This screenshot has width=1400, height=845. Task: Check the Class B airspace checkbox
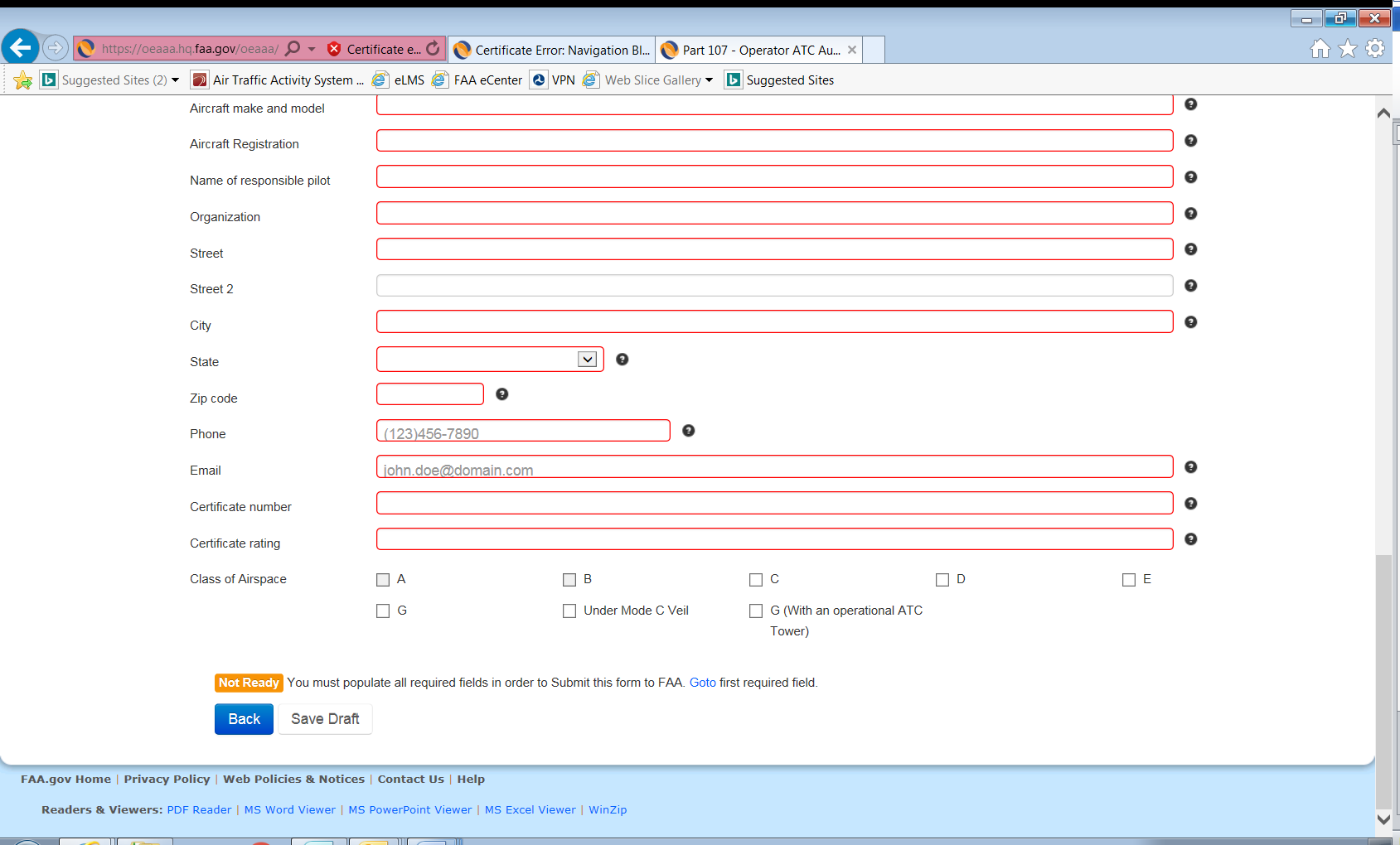[569, 580]
